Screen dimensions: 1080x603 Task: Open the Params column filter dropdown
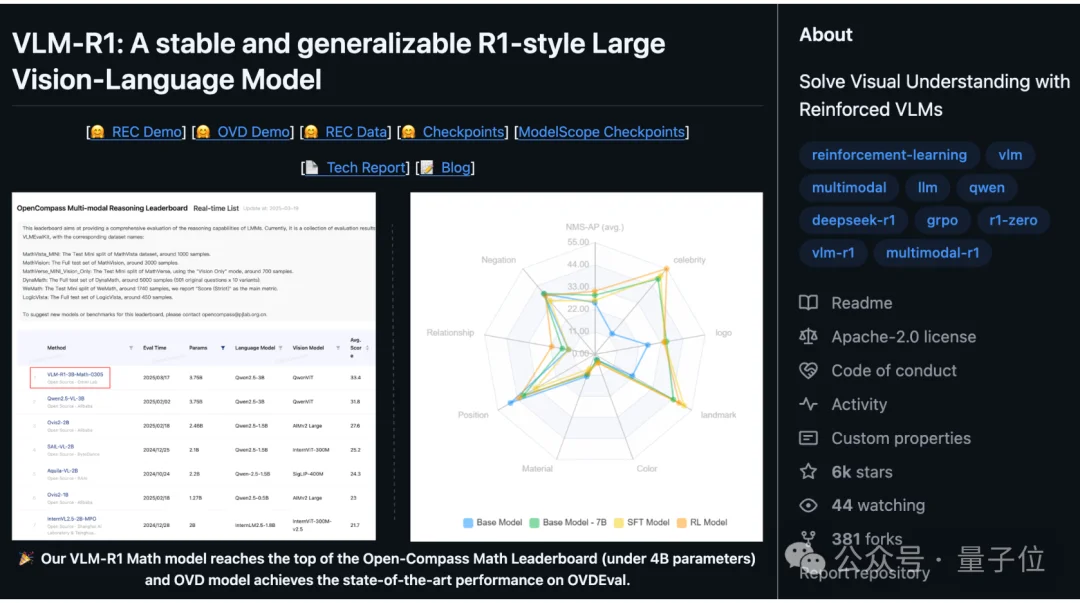coord(222,348)
